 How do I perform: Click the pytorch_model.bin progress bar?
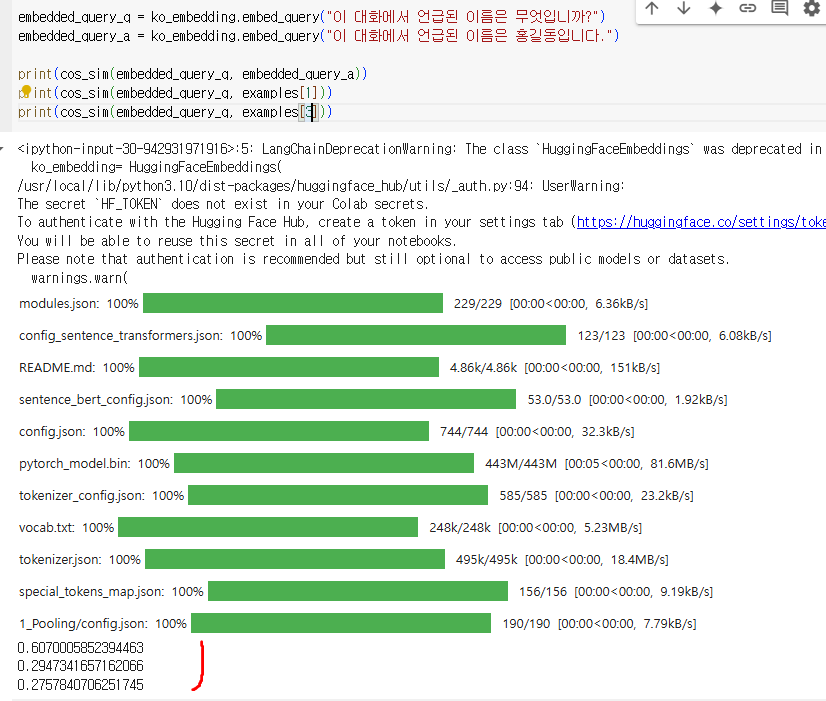324,463
